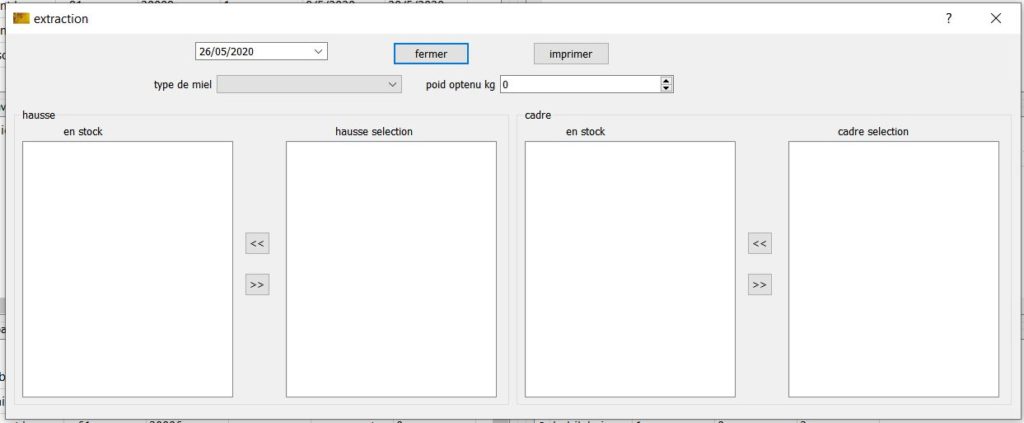The image size is (1024, 423).
Task: Select the cadre selection list box
Action: coord(893,269)
